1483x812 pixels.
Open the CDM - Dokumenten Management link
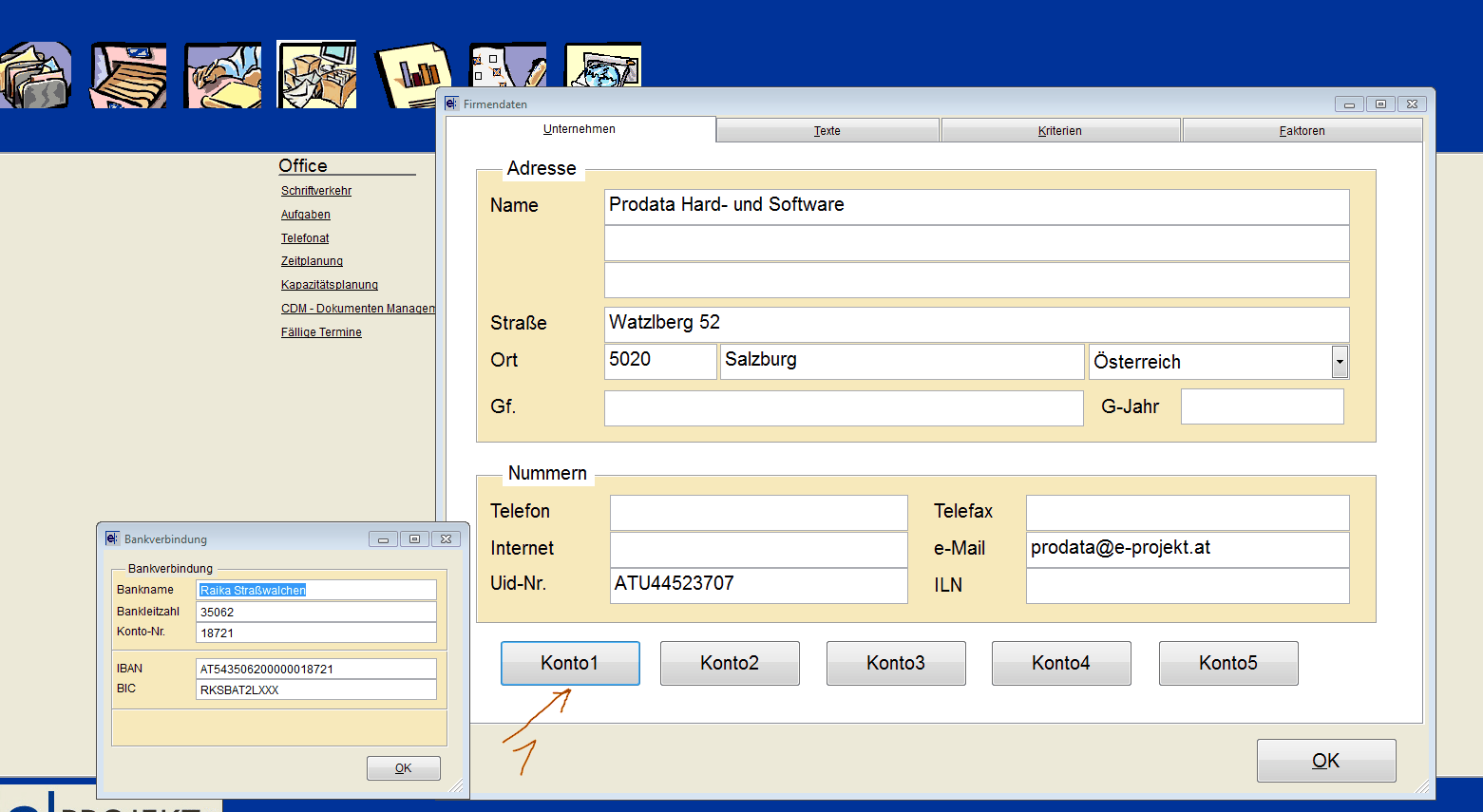pos(358,309)
